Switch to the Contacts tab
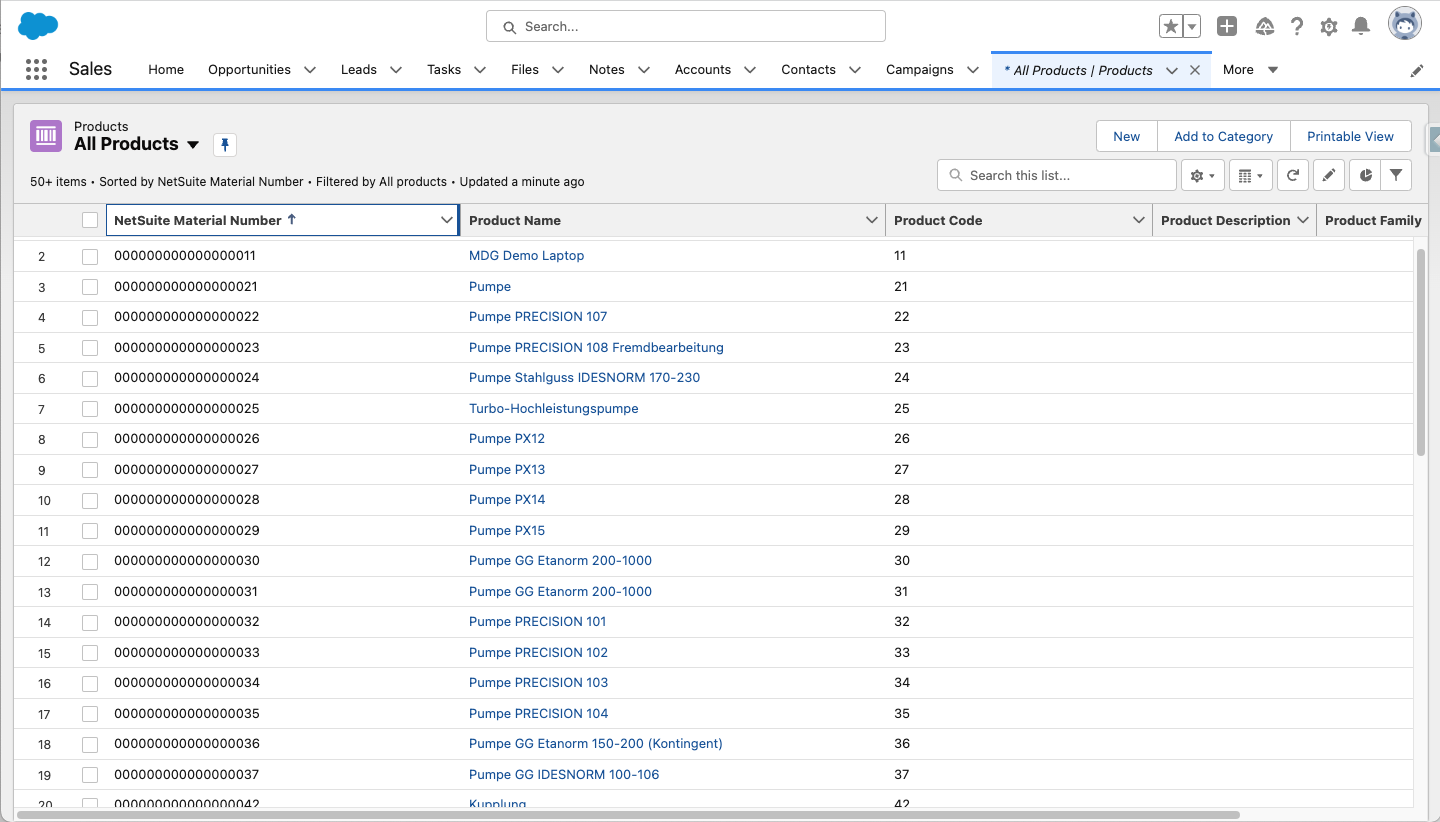This screenshot has width=1440, height=822. (x=809, y=70)
